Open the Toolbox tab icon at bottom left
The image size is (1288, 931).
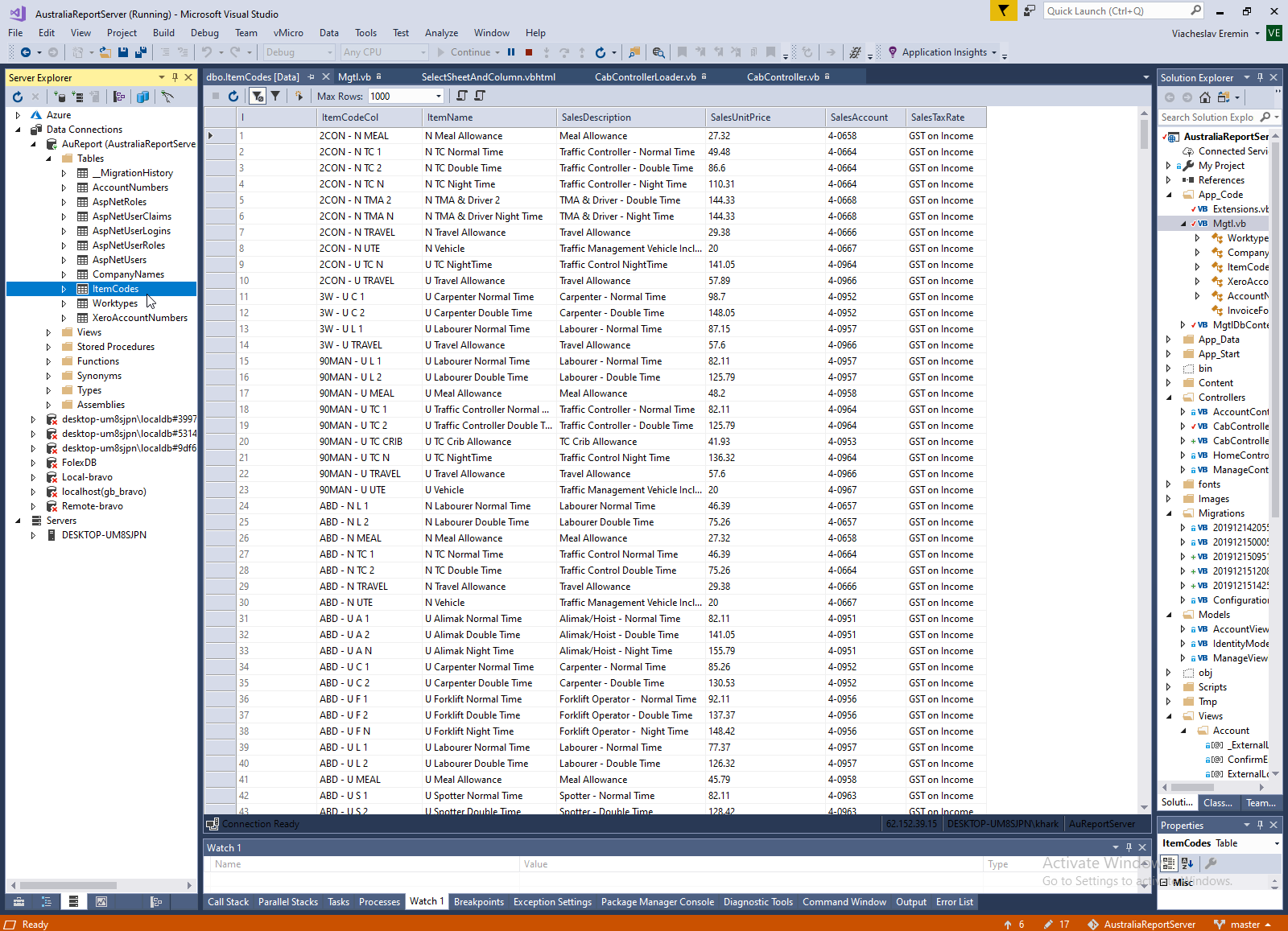point(19,902)
